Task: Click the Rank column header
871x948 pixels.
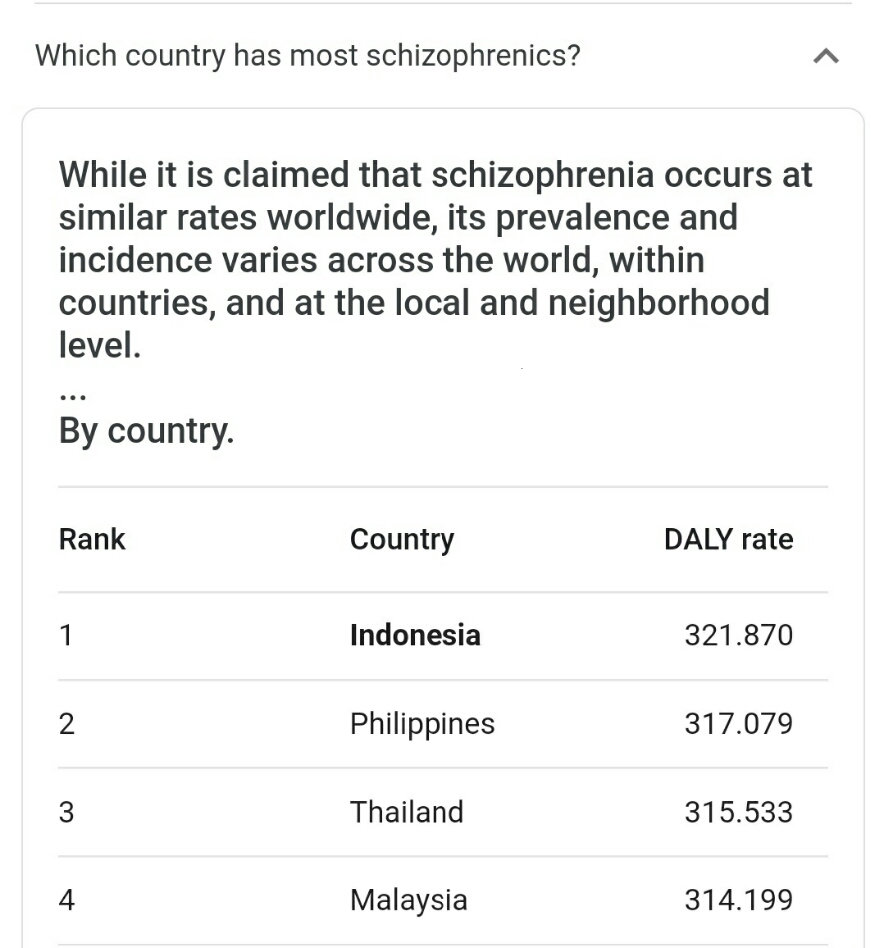Action: [x=92, y=539]
